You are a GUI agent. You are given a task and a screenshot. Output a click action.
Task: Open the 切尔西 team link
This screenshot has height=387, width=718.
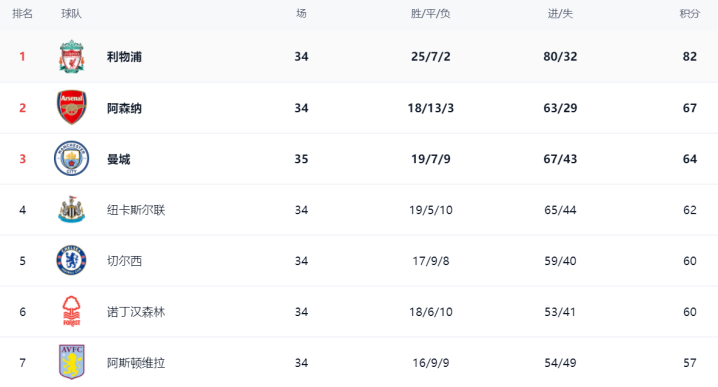(124, 261)
